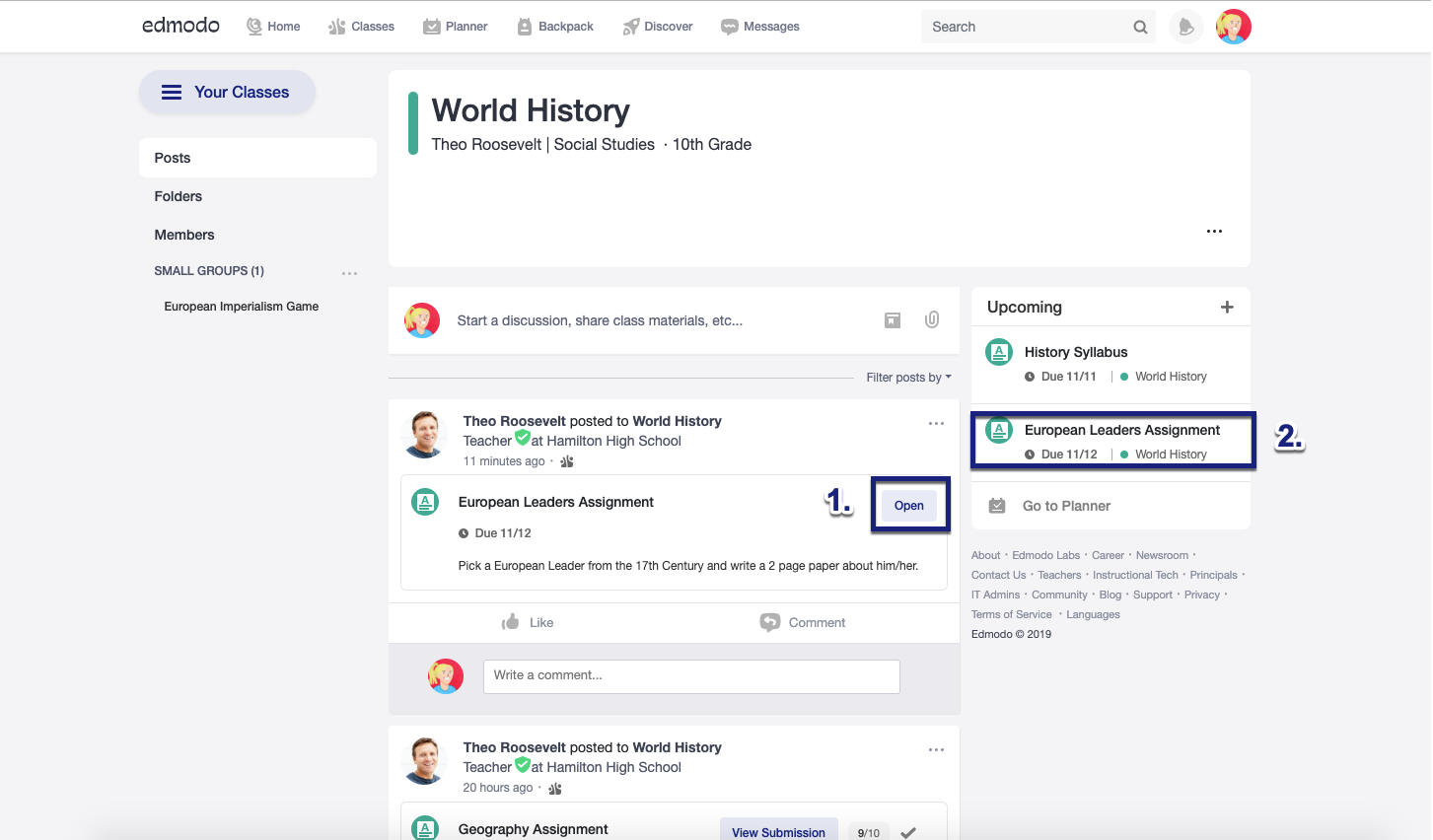Open Messages in top navigation

coord(760,27)
